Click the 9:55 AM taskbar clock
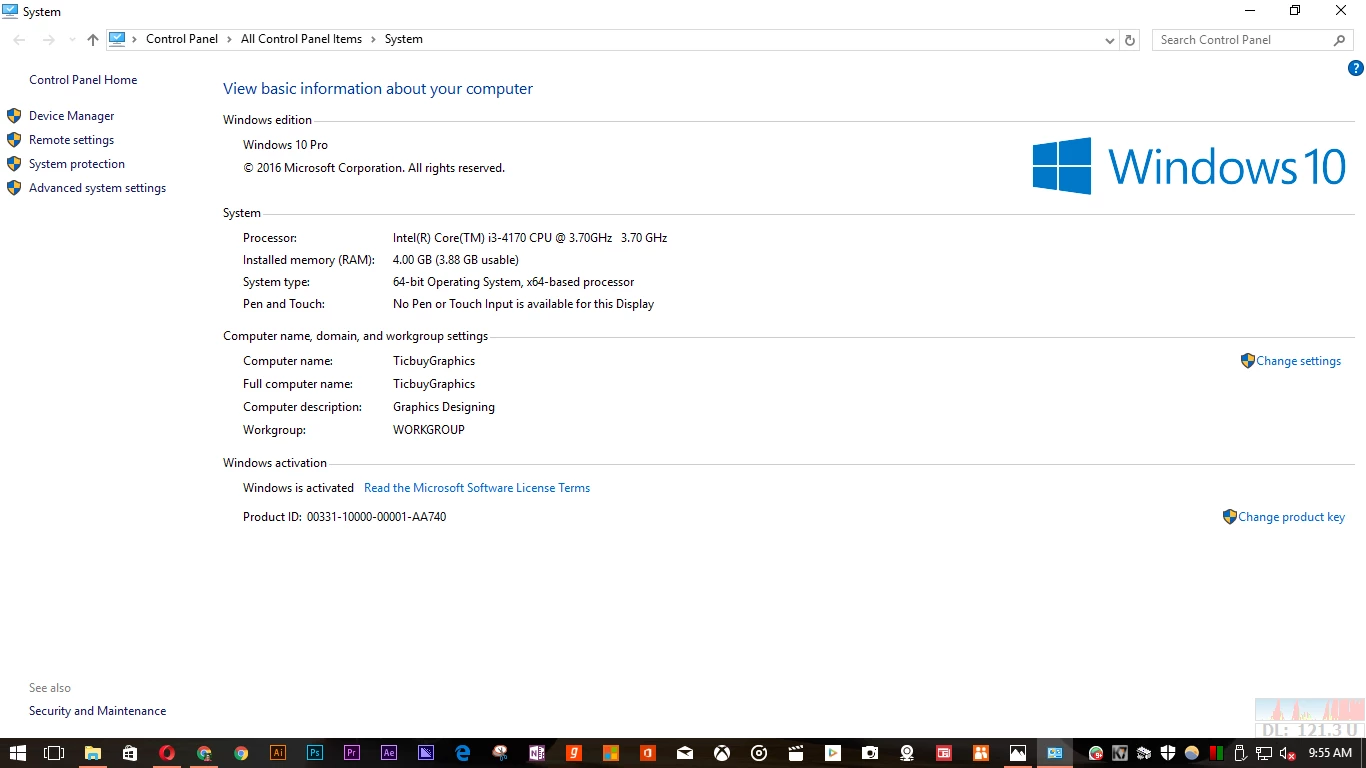 (1330, 753)
